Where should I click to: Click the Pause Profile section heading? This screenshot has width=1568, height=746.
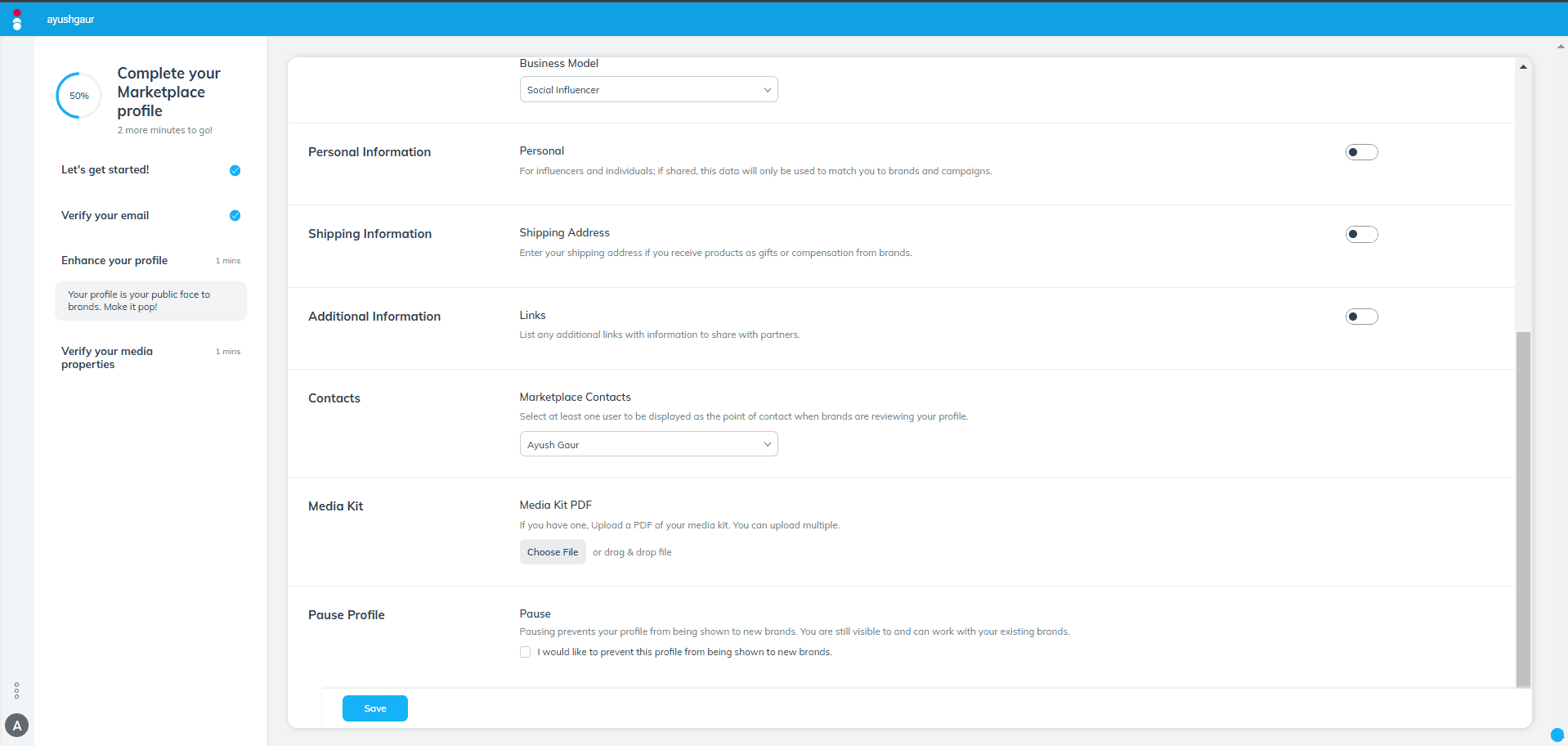click(347, 615)
